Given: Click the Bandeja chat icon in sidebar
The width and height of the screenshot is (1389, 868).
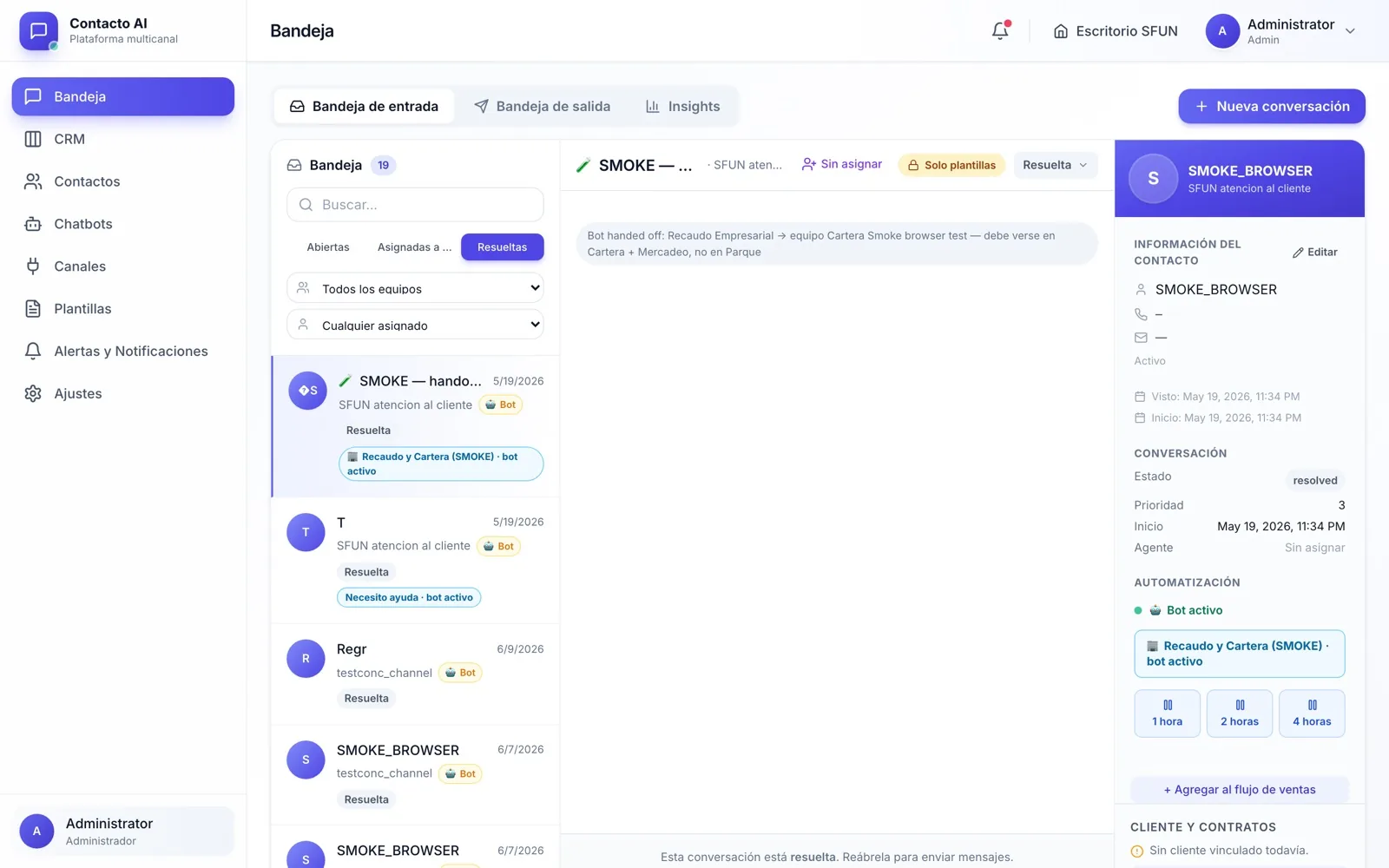Looking at the screenshot, I should [33, 96].
